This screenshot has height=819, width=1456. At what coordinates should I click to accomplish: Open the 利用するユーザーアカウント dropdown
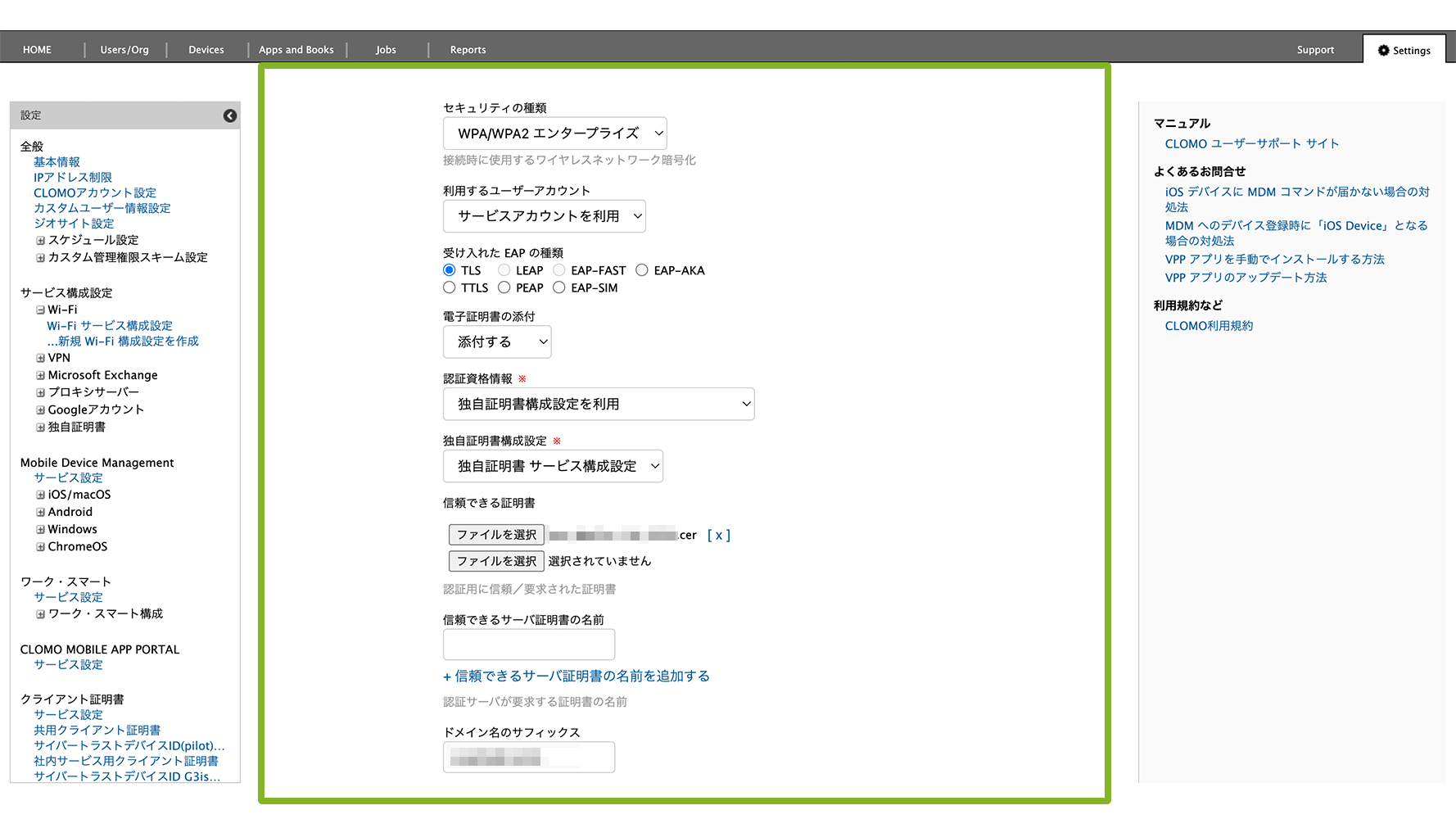click(x=544, y=216)
